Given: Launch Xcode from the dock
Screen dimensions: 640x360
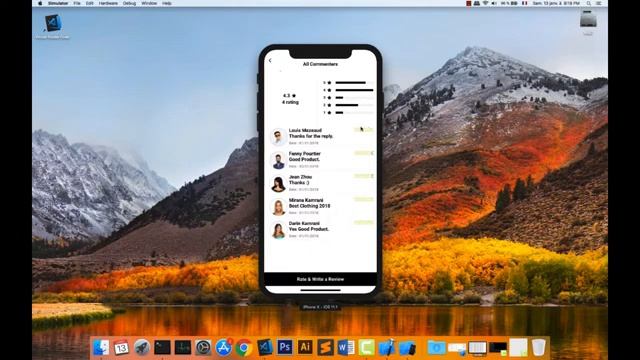Looking at the screenshot, I should (x=387, y=347).
